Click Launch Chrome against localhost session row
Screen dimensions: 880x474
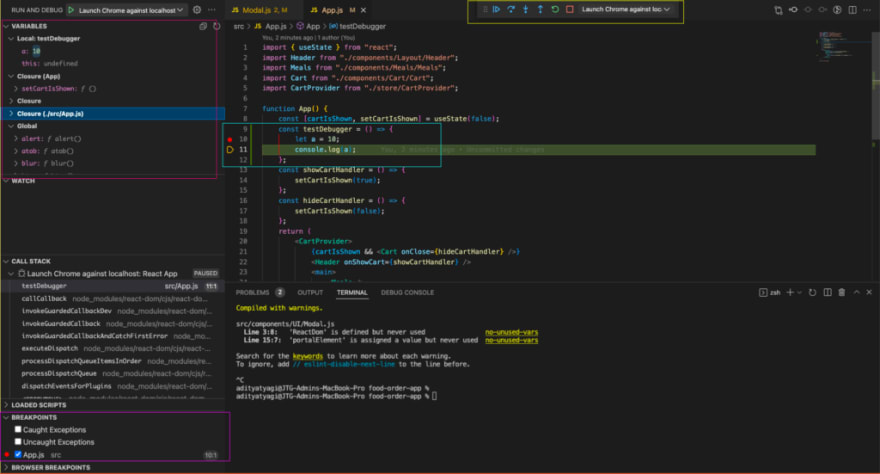(112, 273)
